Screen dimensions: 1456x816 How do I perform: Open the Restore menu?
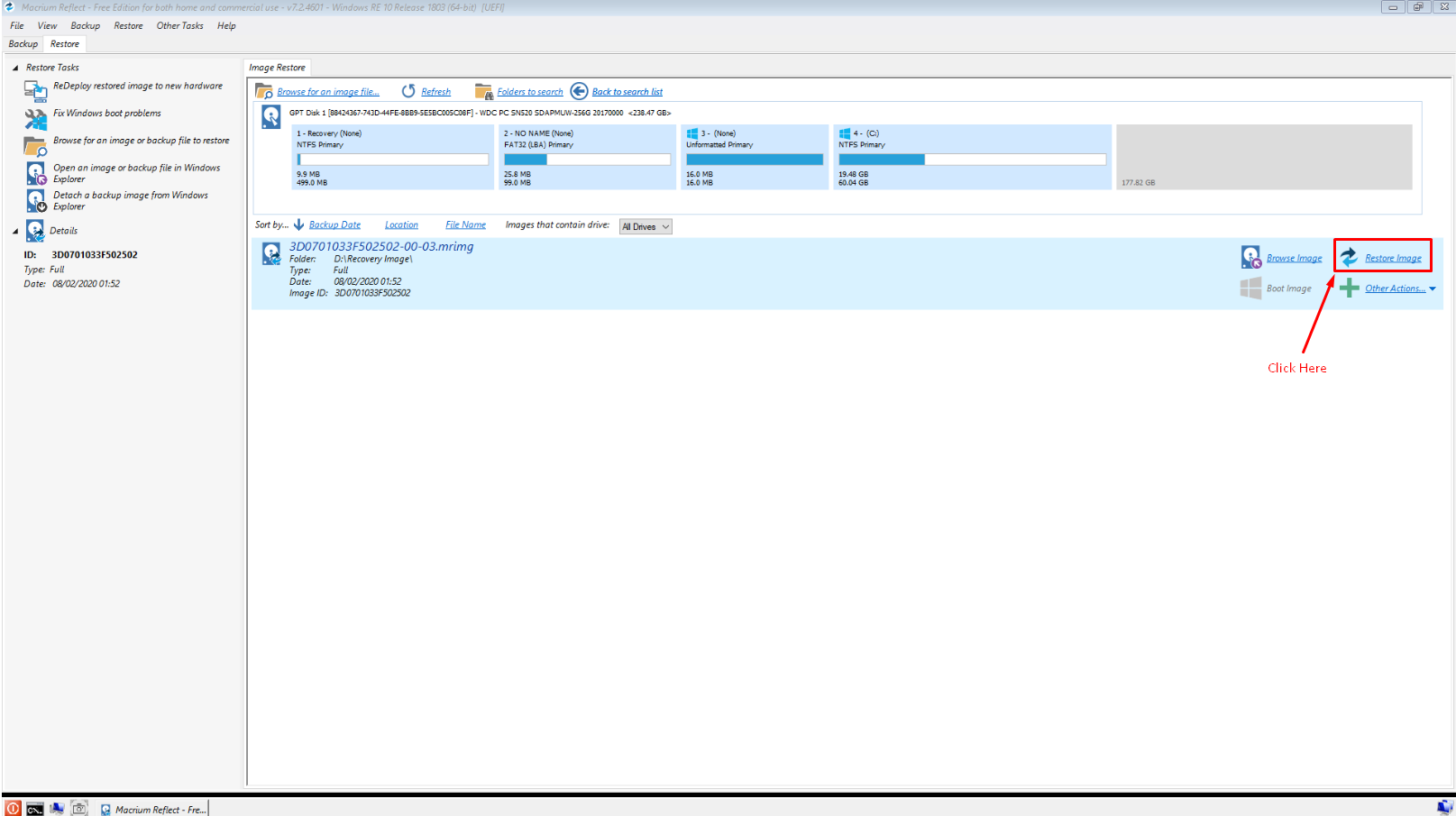[128, 25]
